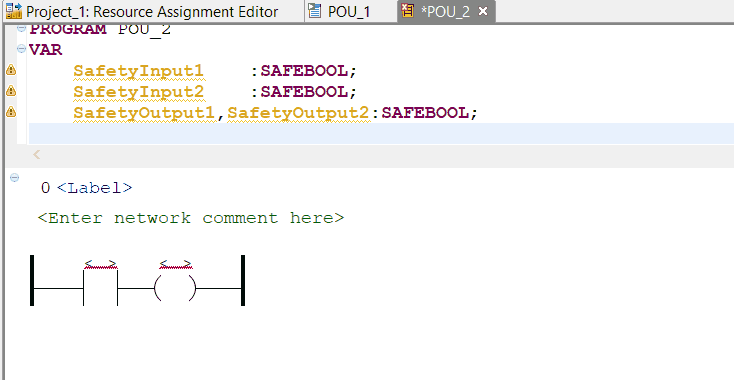
Task: Click warning marker beside SafetyInput1
Action: 10,71
